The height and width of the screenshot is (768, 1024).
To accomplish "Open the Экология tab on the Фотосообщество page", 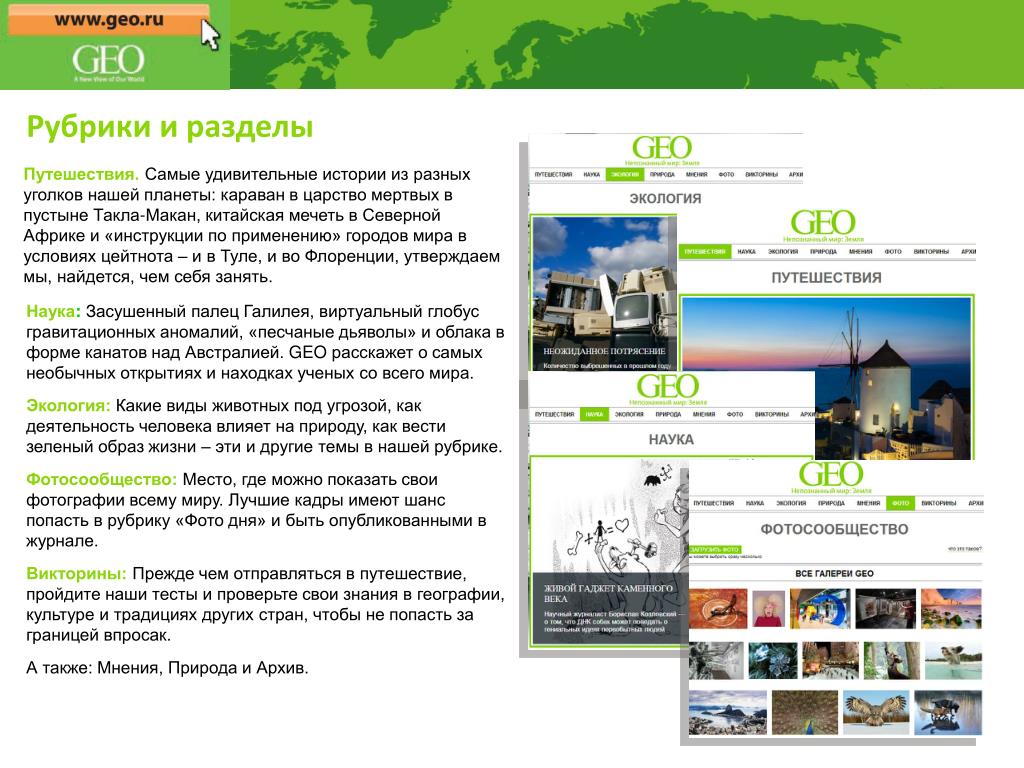I will coord(791,503).
